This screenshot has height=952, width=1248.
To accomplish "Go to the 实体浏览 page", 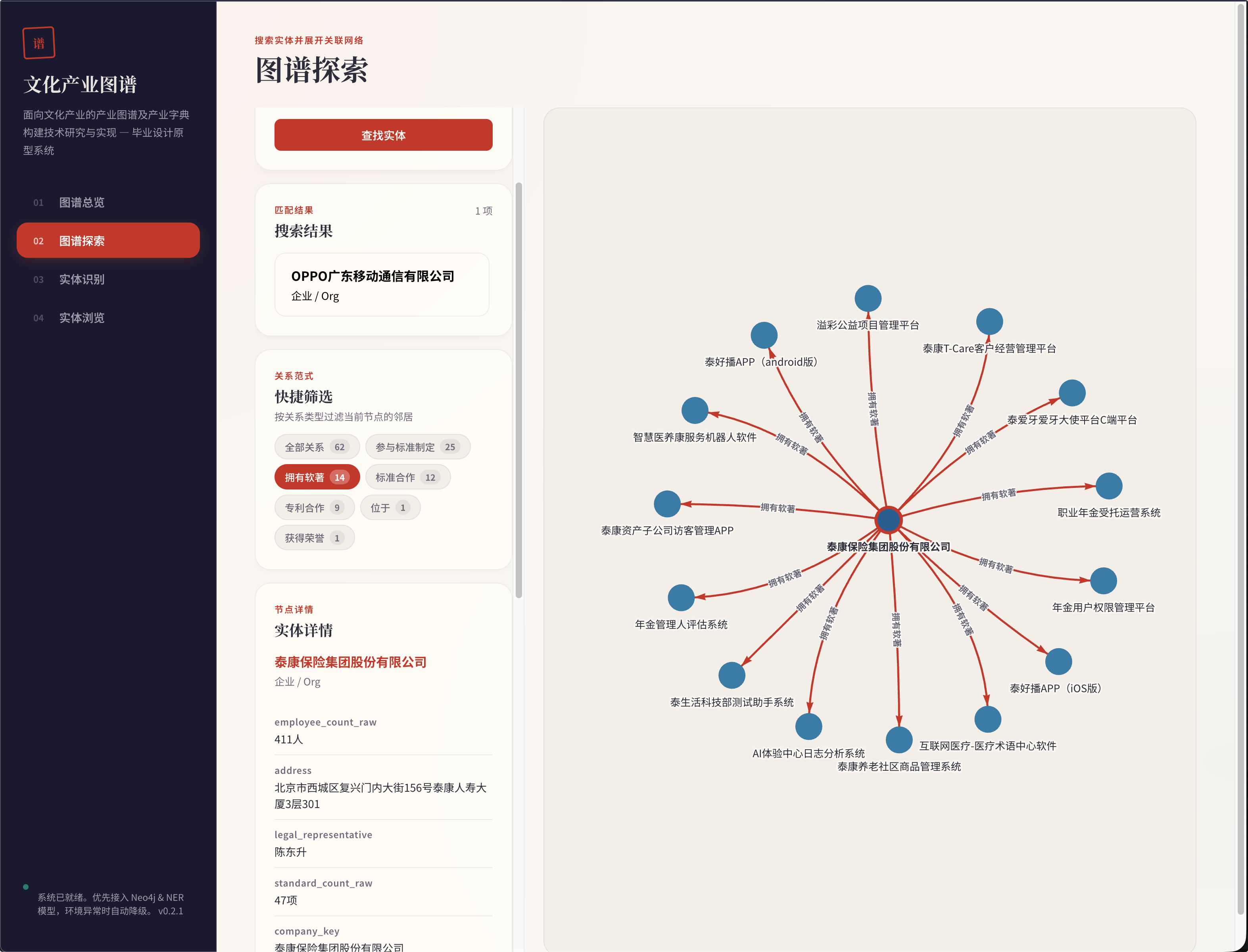I will pos(82,318).
